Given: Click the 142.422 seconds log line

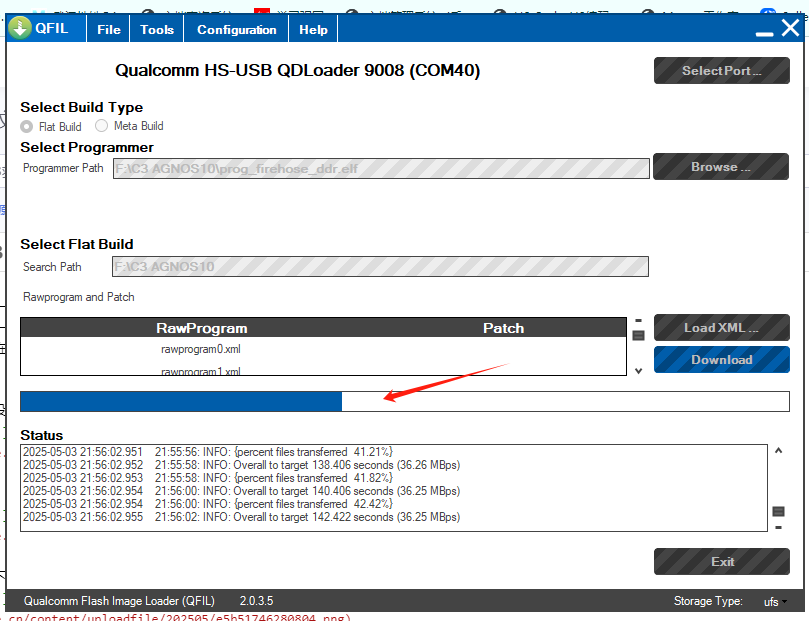Looking at the screenshot, I should coord(241,517).
